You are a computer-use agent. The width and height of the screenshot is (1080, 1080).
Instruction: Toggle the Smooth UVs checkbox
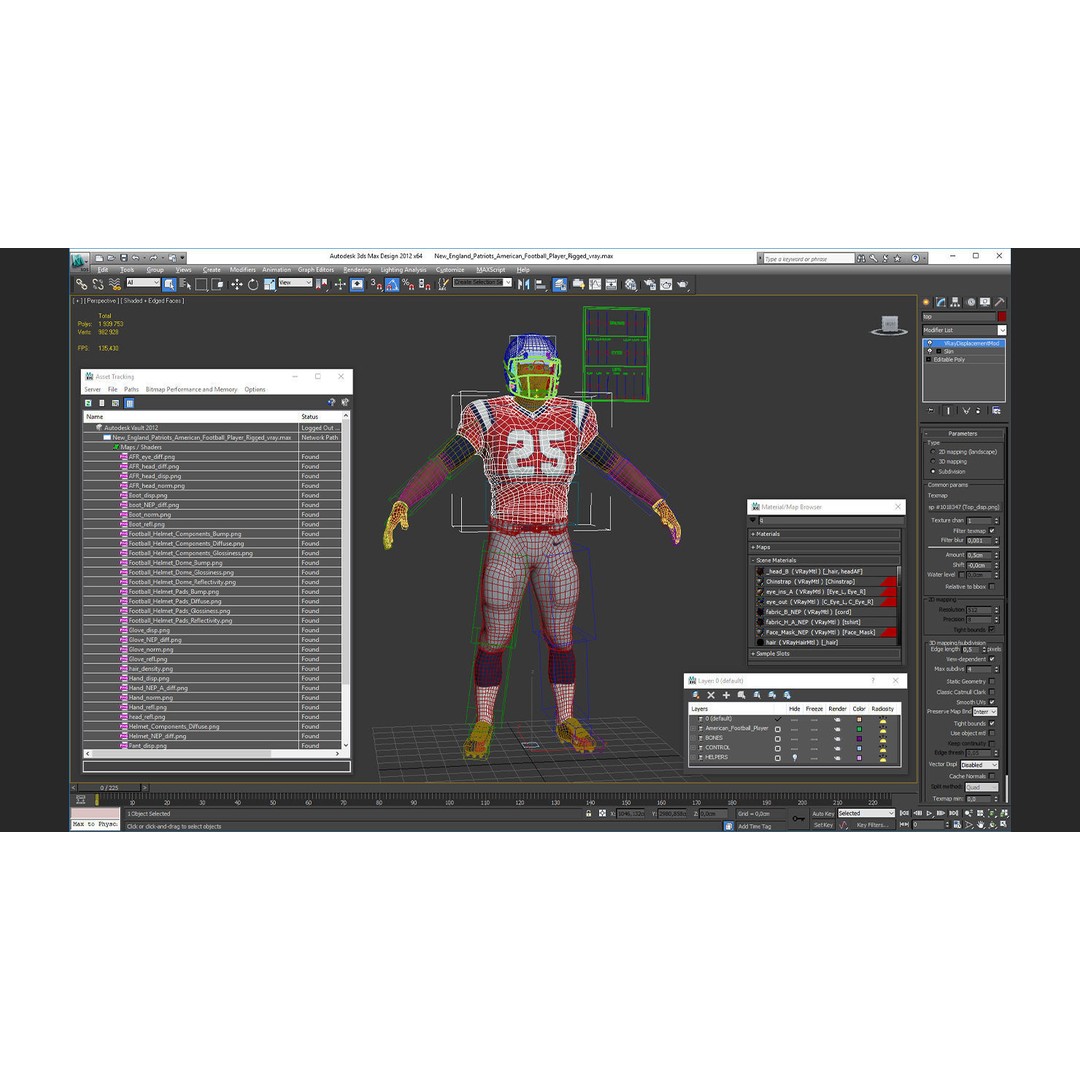[x=992, y=702]
